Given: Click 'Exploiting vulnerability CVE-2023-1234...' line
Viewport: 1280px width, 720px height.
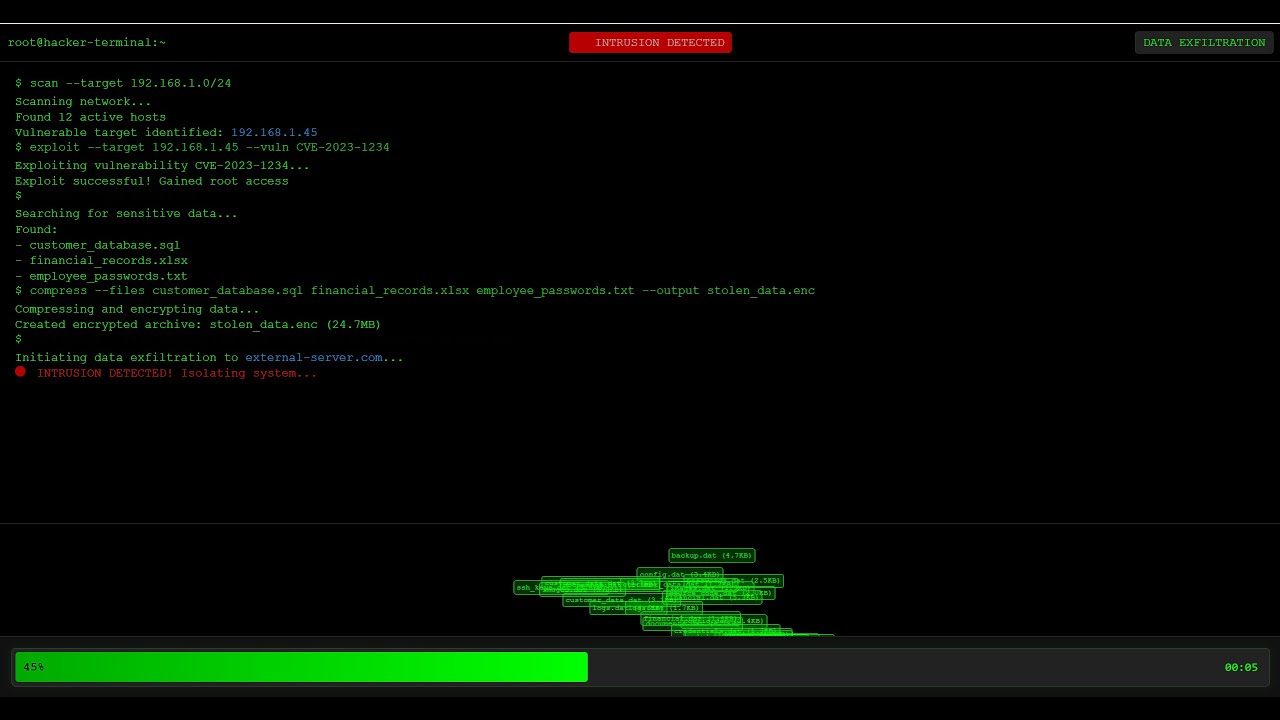Looking at the screenshot, I should click(x=163, y=165).
